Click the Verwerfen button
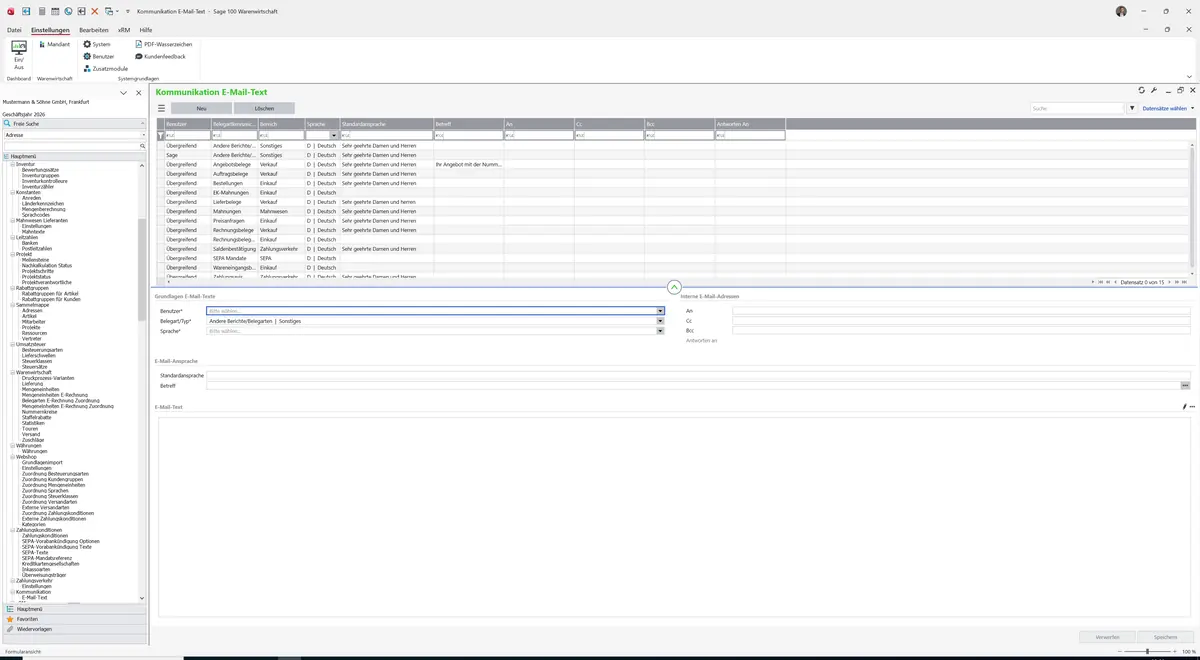 point(1107,636)
